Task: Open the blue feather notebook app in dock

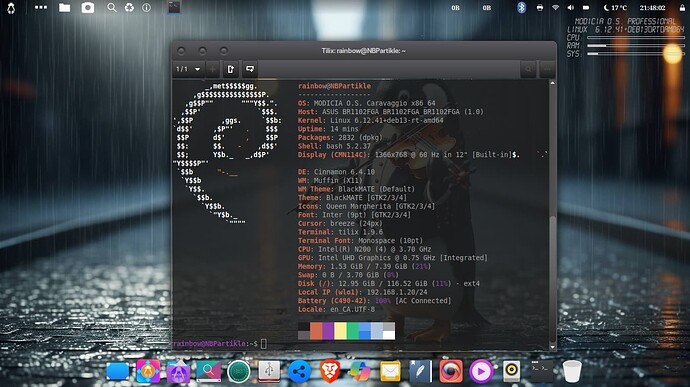Action: click(420, 372)
